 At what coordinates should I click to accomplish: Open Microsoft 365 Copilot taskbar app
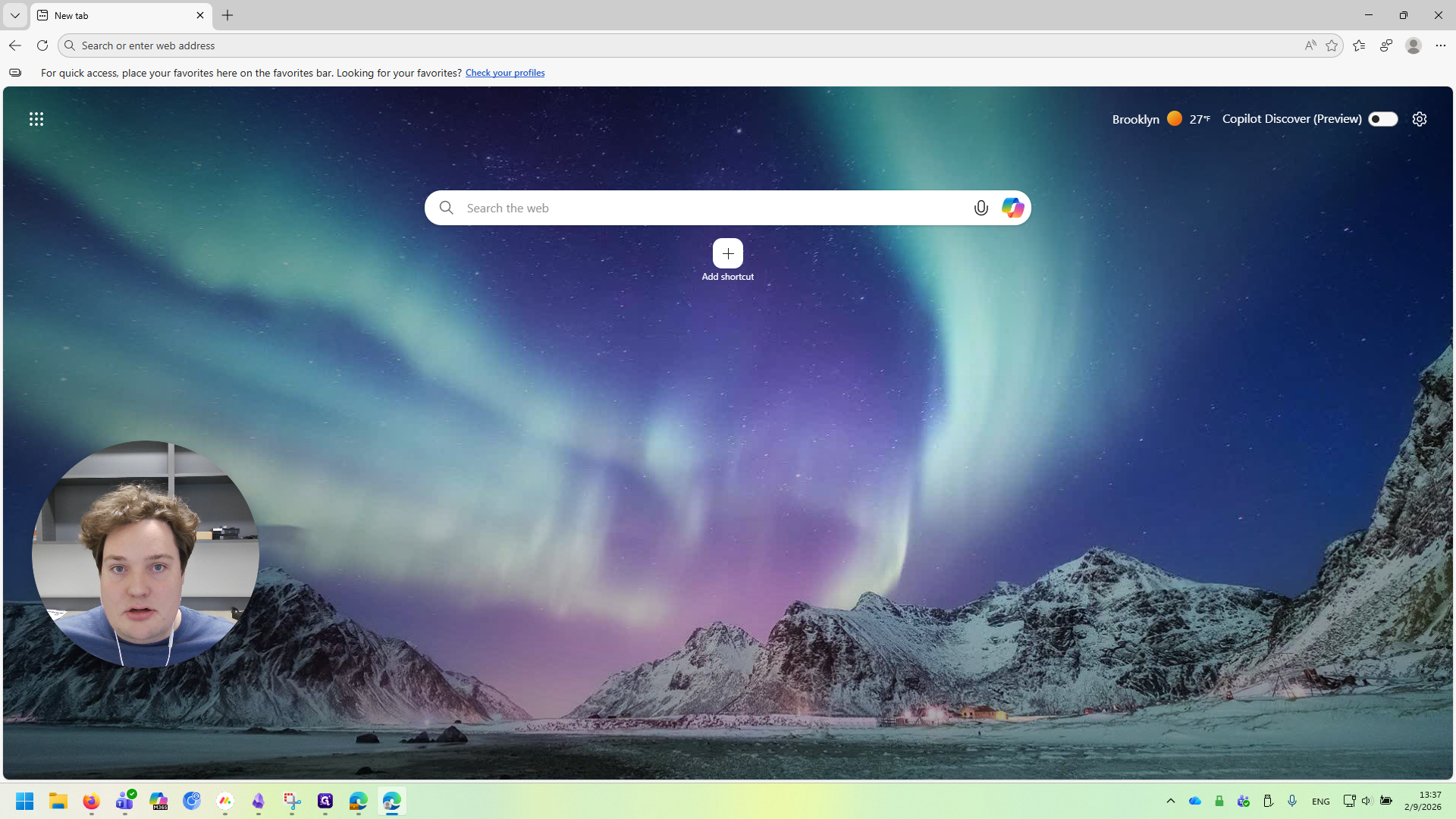[x=158, y=801]
